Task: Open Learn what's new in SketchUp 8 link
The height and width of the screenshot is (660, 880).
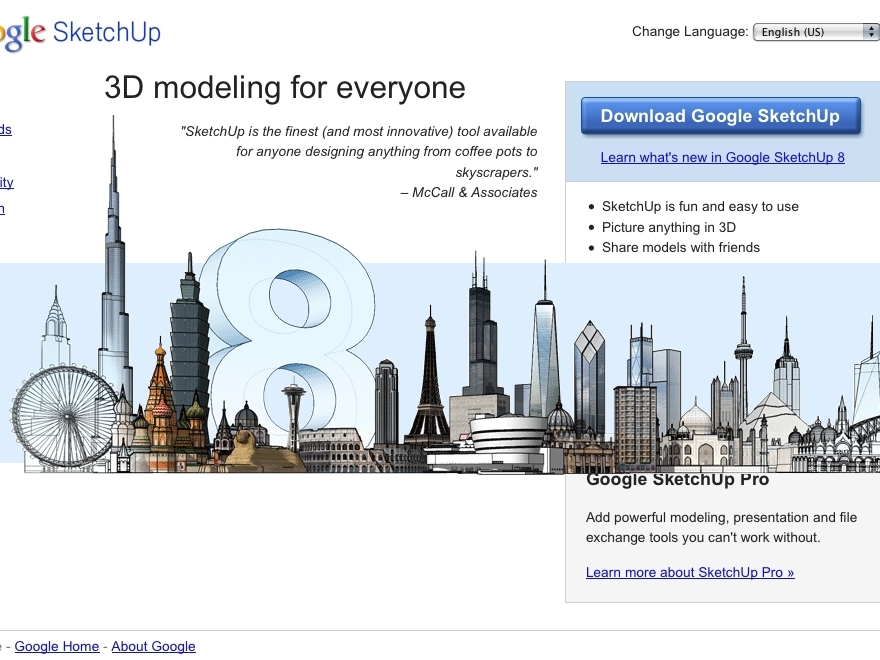Action: tap(722, 157)
